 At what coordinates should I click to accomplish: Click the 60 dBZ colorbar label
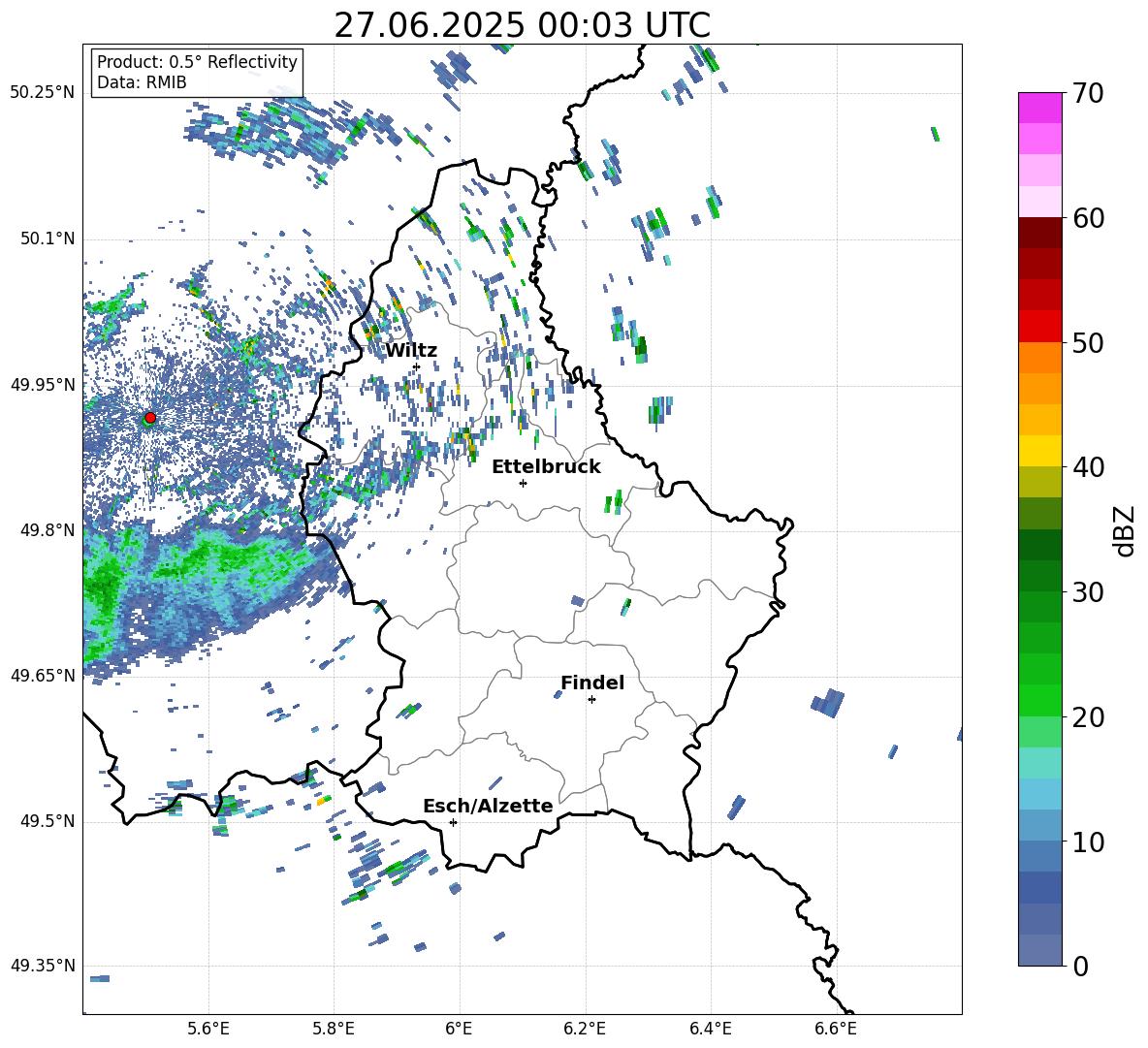(1088, 218)
